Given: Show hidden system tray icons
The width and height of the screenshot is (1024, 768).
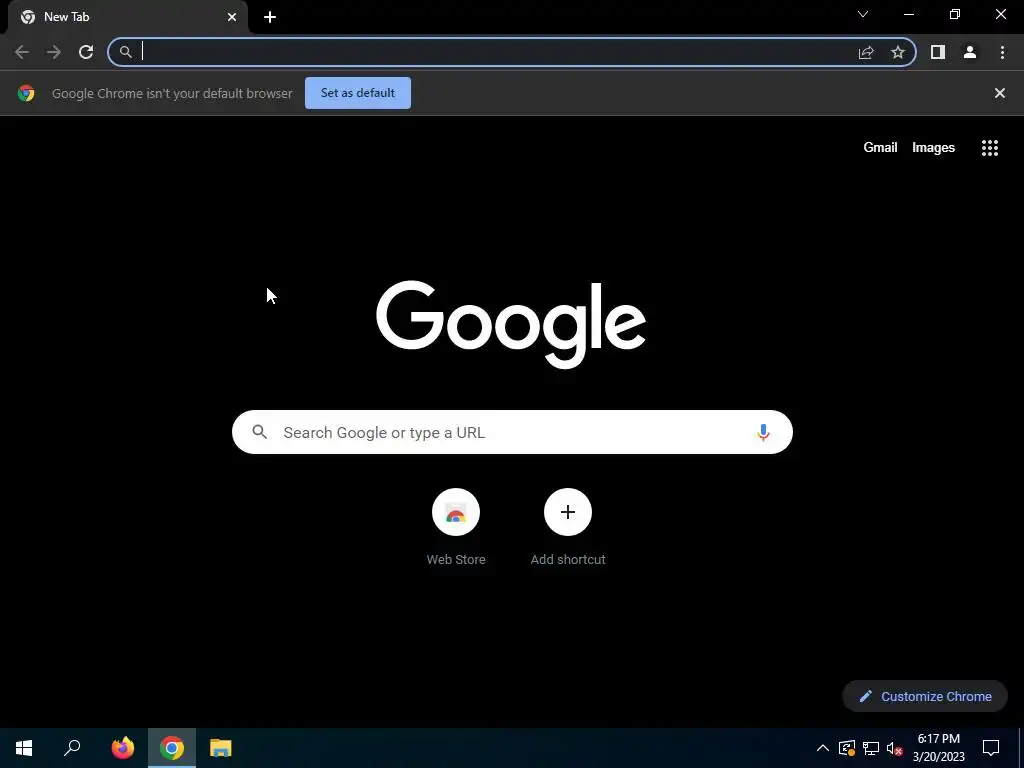Looking at the screenshot, I should pyautogui.click(x=823, y=748).
